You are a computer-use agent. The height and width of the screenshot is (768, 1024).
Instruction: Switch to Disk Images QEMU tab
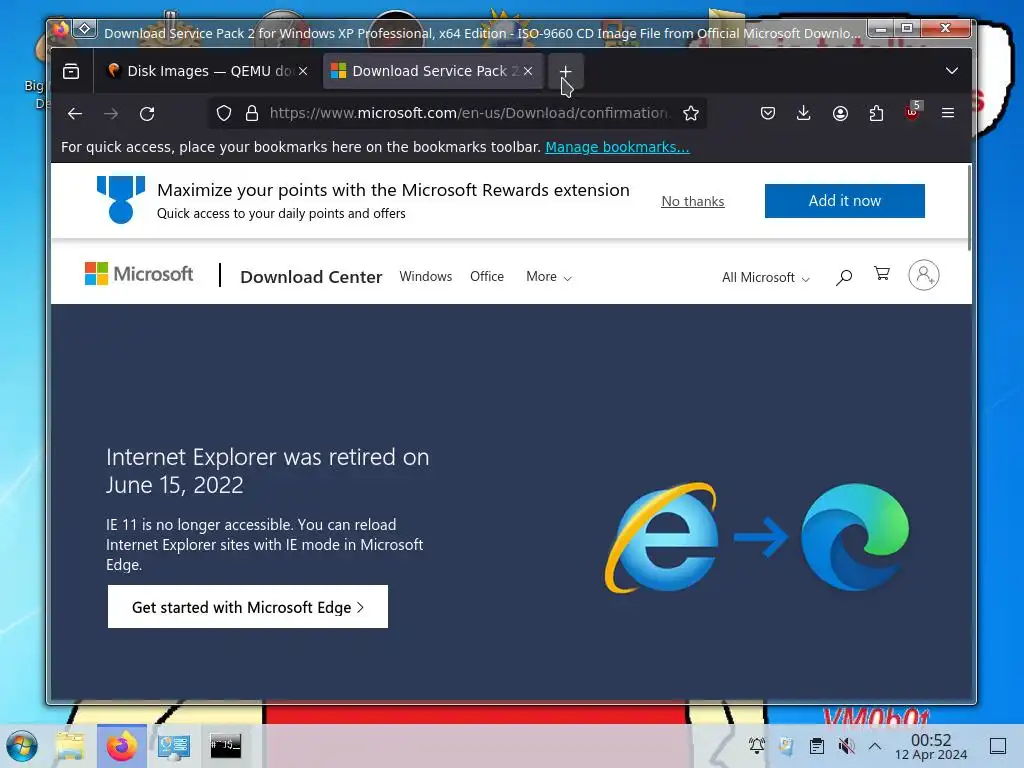pos(206,71)
